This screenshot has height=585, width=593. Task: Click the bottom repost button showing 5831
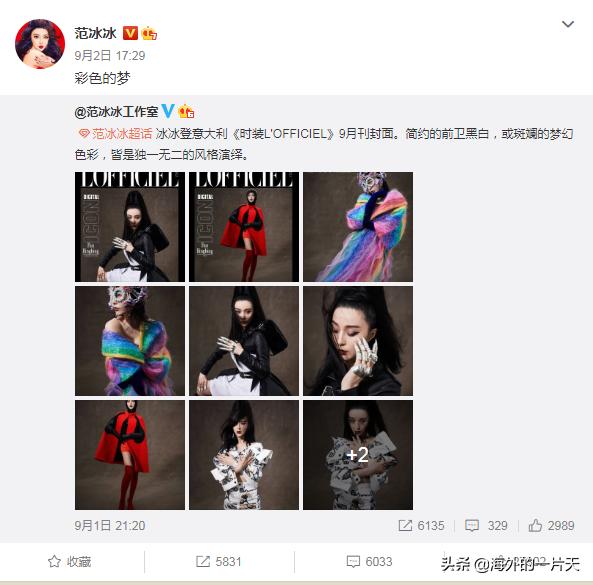(219, 562)
